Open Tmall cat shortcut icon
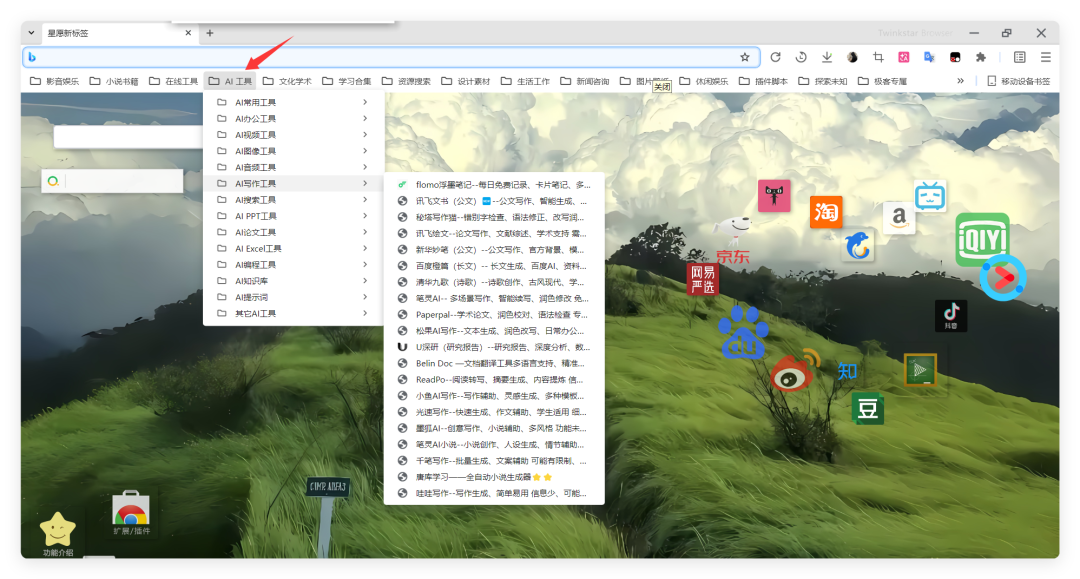The height and width of the screenshot is (579, 1080). click(774, 196)
